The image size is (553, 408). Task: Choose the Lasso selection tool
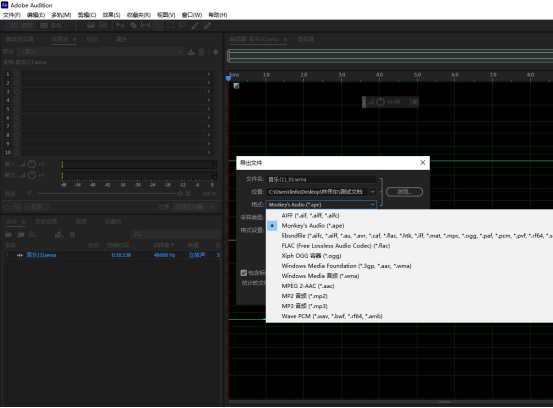pyautogui.click(x=183, y=25)
